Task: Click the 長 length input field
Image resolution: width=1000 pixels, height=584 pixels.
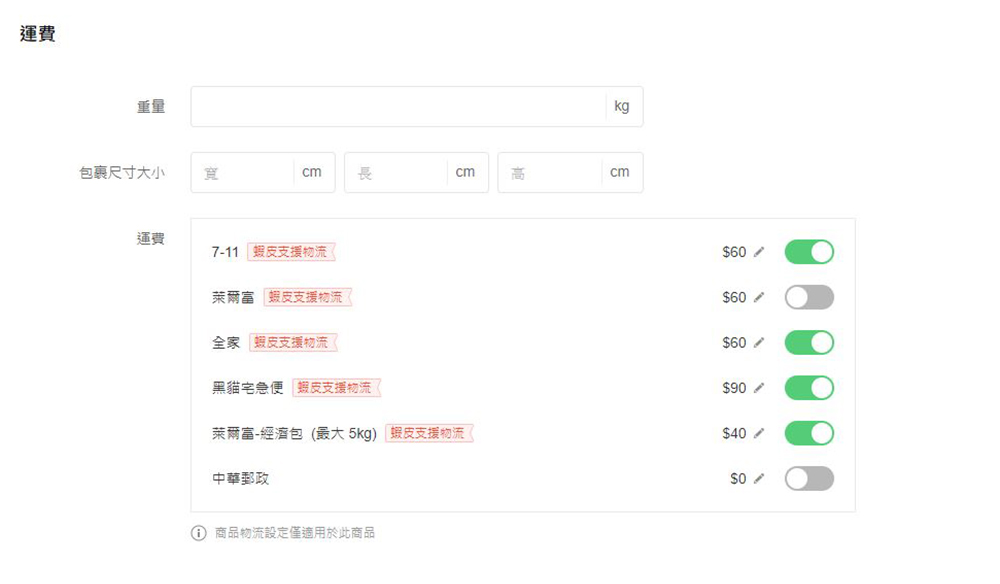Action: tap(396, 173)
